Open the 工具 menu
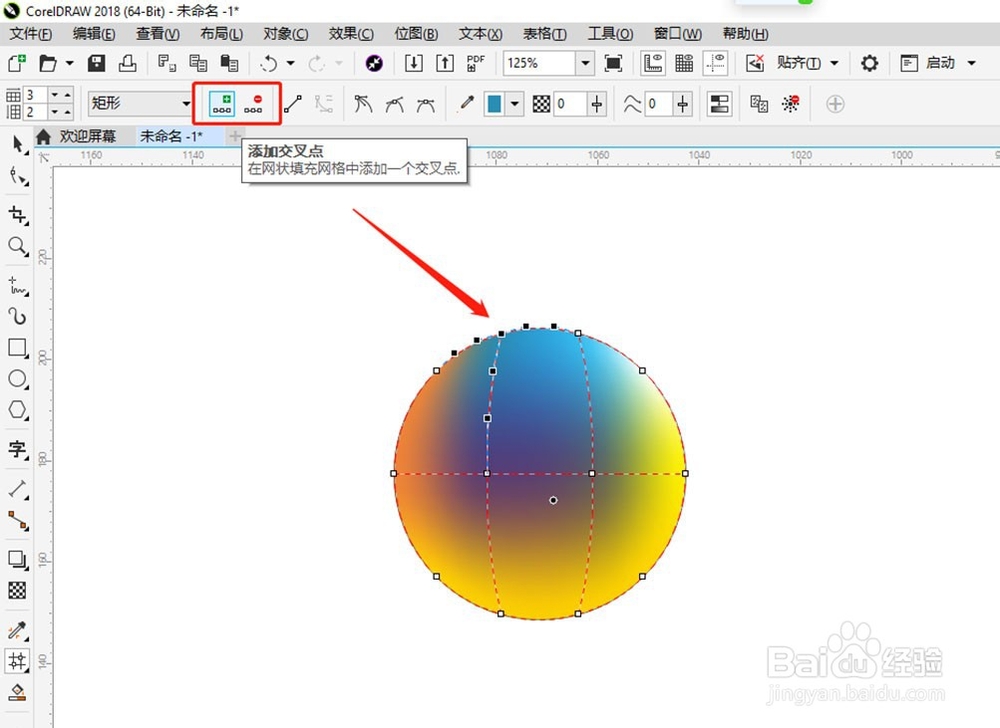Screen dimensions: 1000x728 610,34
